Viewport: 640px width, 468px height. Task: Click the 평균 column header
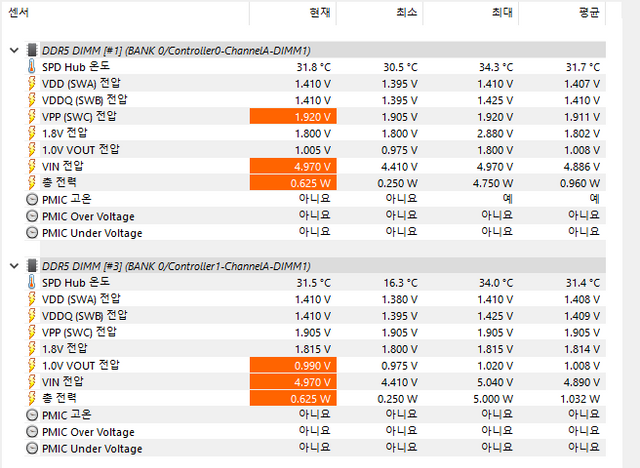coord(588,13)
